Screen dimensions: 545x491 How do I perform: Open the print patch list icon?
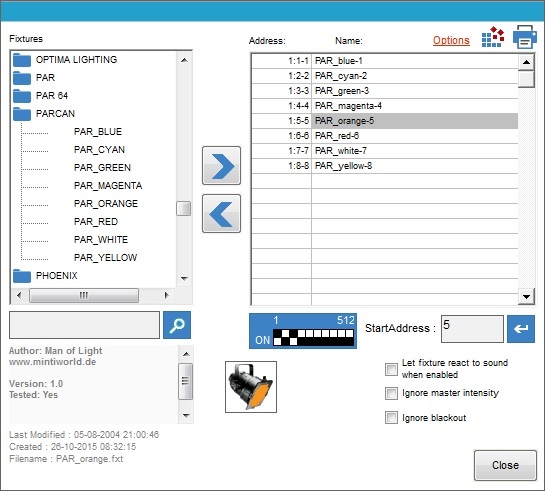[x=524, y=37]
